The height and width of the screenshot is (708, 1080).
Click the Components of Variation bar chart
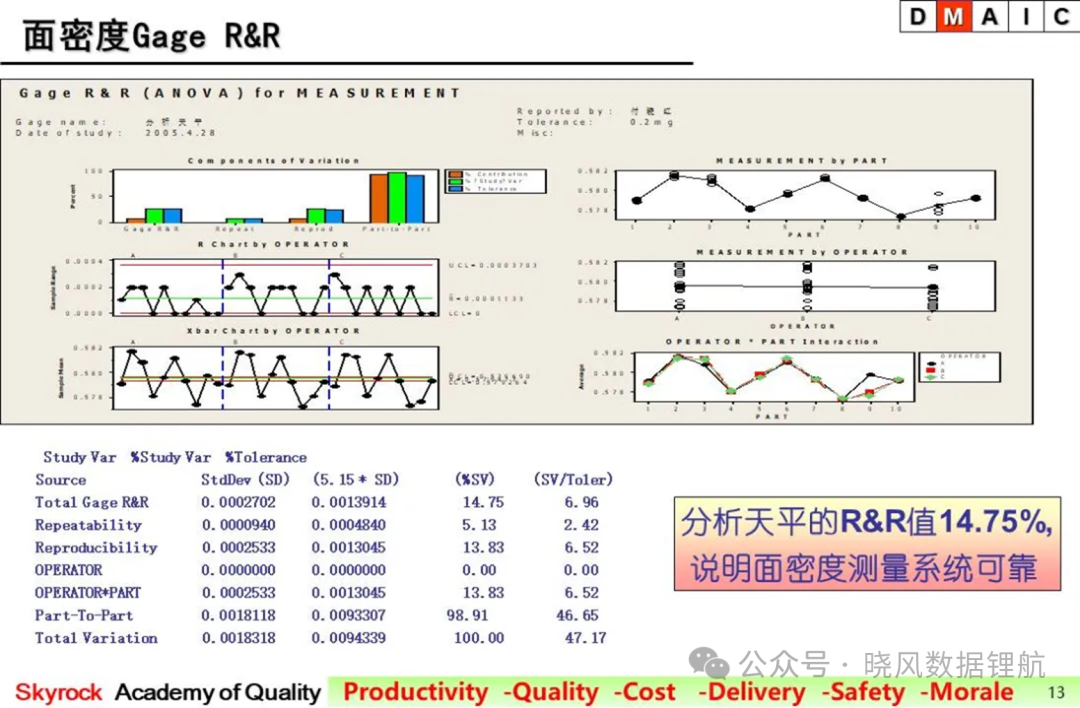point(276,196)
